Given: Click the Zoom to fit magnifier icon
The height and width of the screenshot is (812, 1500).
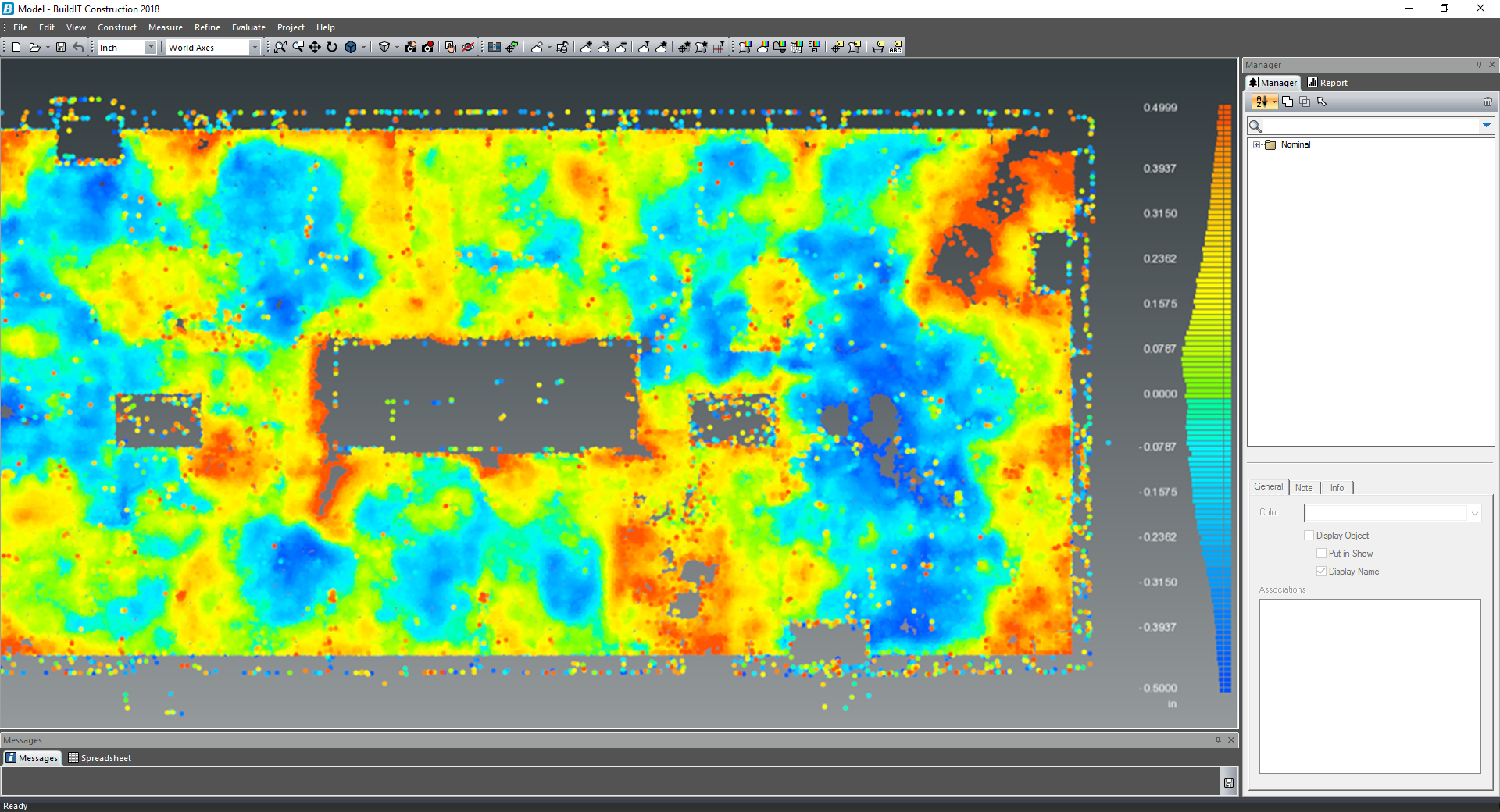Looking at the screenshot, I should pos(280,47).
